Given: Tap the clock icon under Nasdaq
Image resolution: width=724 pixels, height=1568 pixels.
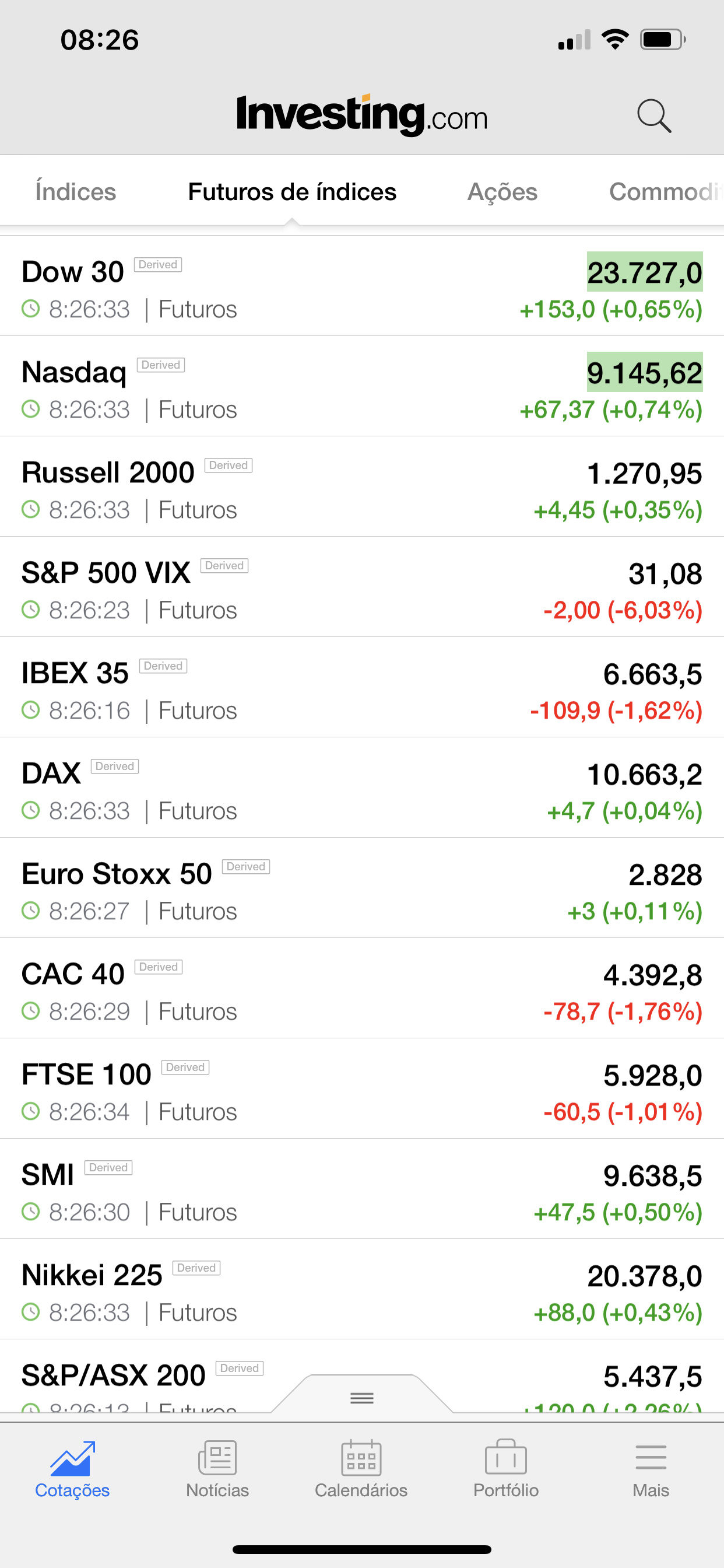Looking at the screenshot, I should [x=30, y=409].
